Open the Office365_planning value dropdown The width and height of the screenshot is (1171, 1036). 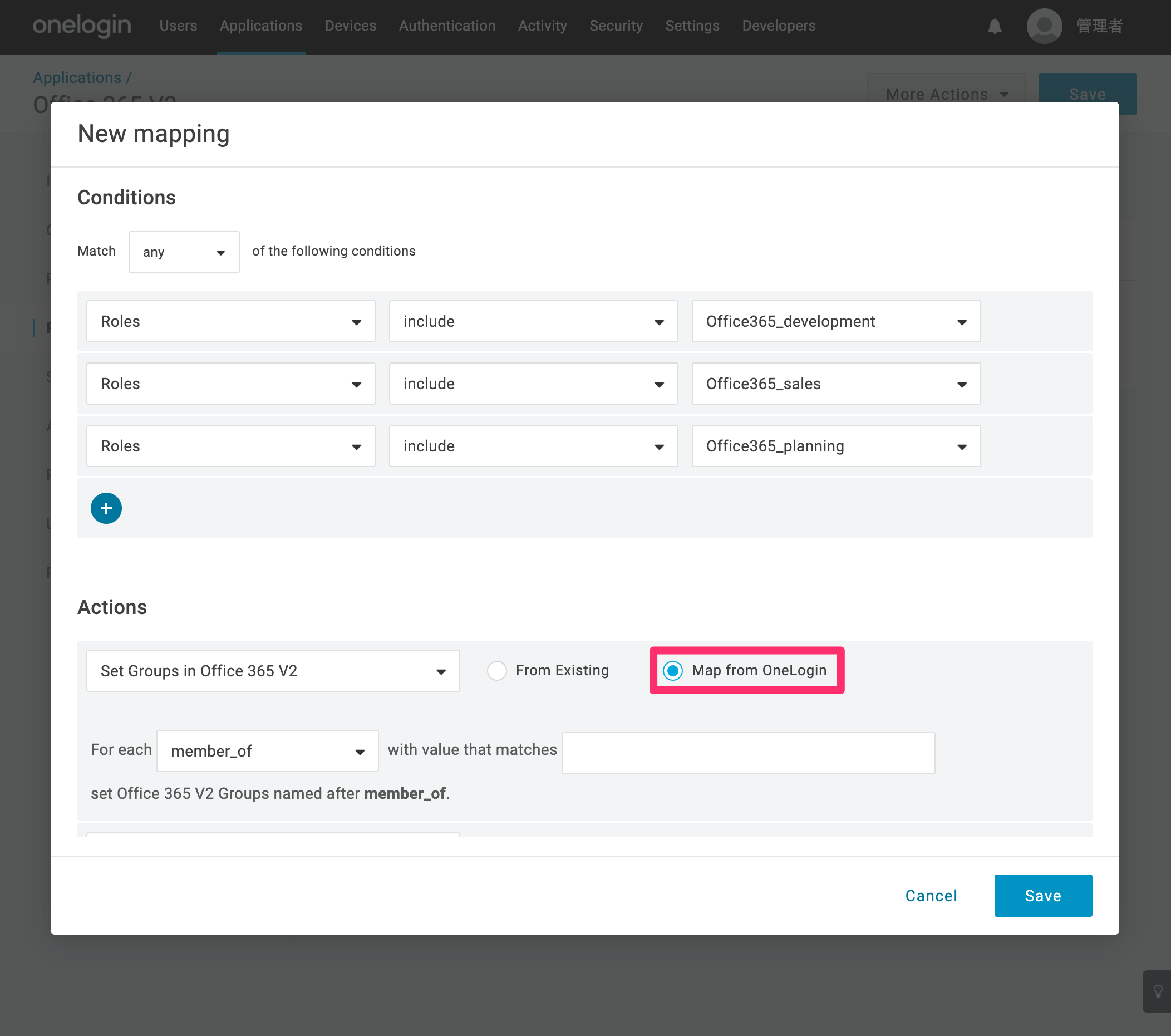pos(836,446)
